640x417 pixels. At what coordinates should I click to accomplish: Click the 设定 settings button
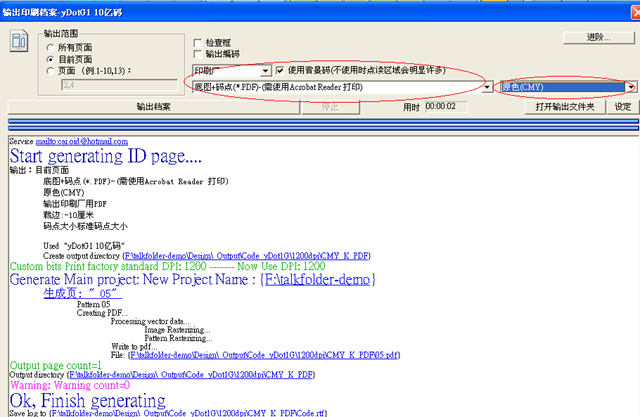(x=622, y=105)
